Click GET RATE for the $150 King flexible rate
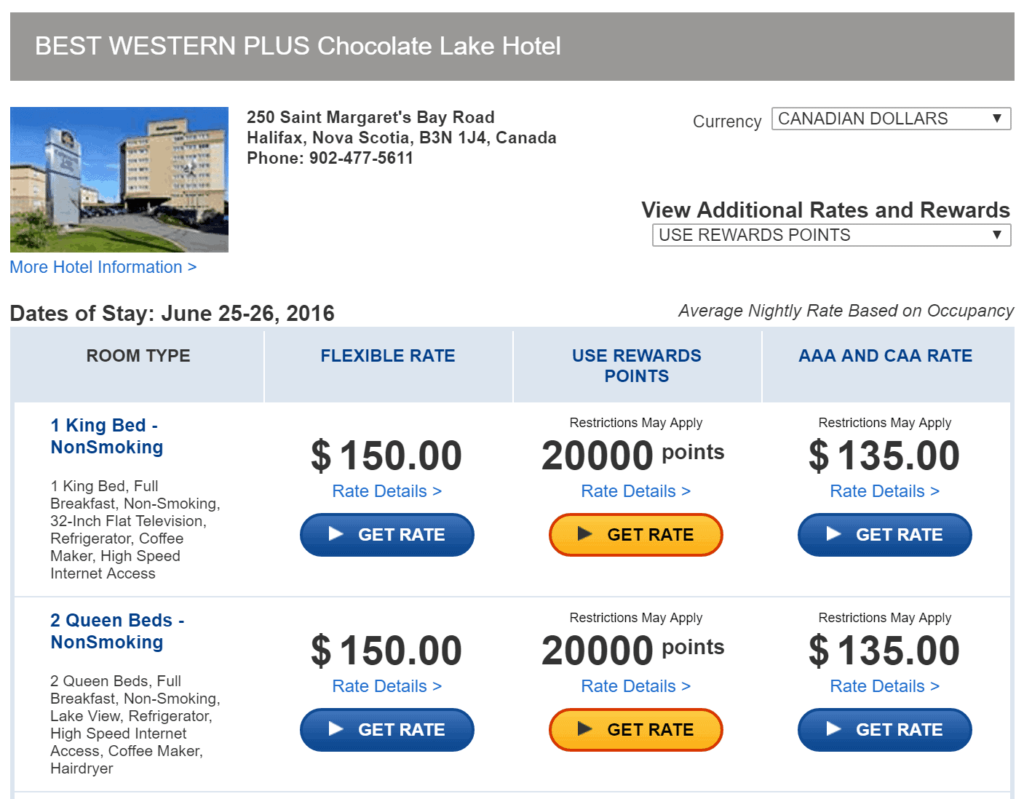Image resolution: width=1024 pixels, height=799 pixels. 387,534
